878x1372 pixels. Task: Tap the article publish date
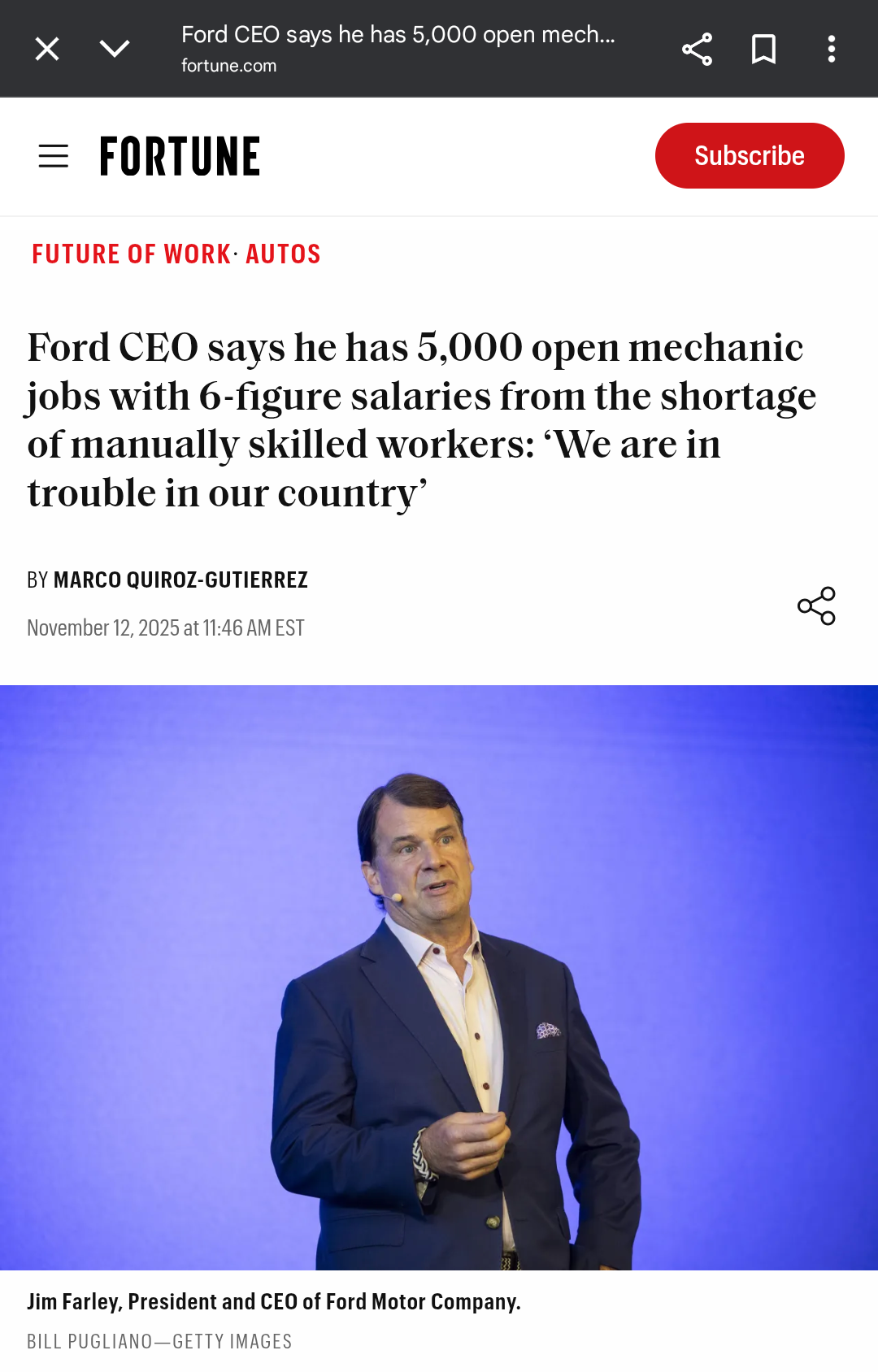(x=166, y=628)
